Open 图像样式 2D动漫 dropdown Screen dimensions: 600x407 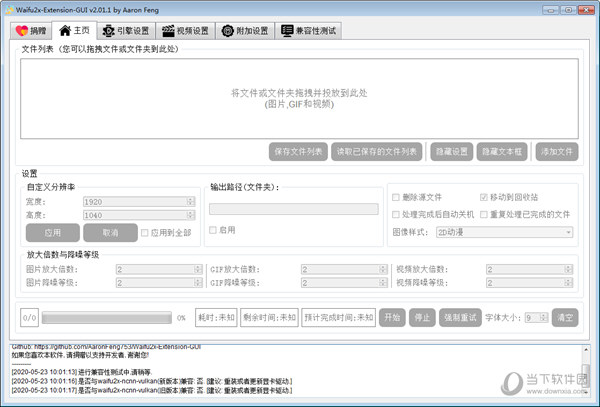click(504, 232)
